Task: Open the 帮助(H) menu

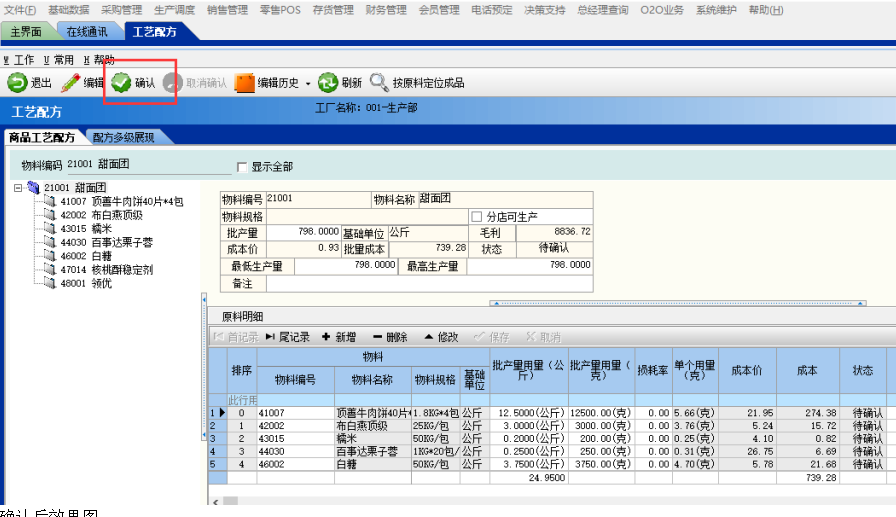Action: tap(766, 10)
